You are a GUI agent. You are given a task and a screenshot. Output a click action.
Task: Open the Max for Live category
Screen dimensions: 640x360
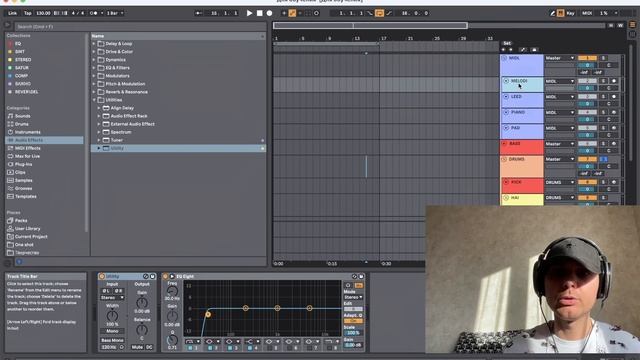point(27,156)
